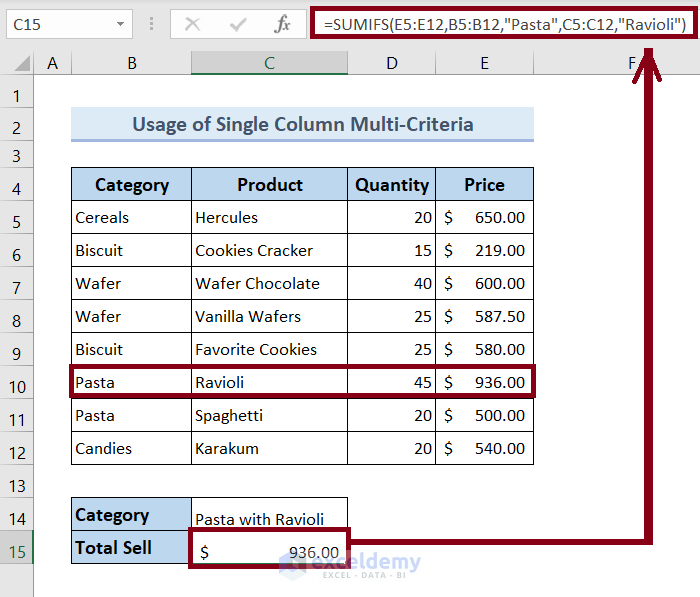Click the Total Sell result cell 936.00
Viewport: 700px width, 597px height.
(x=270, y=551)
